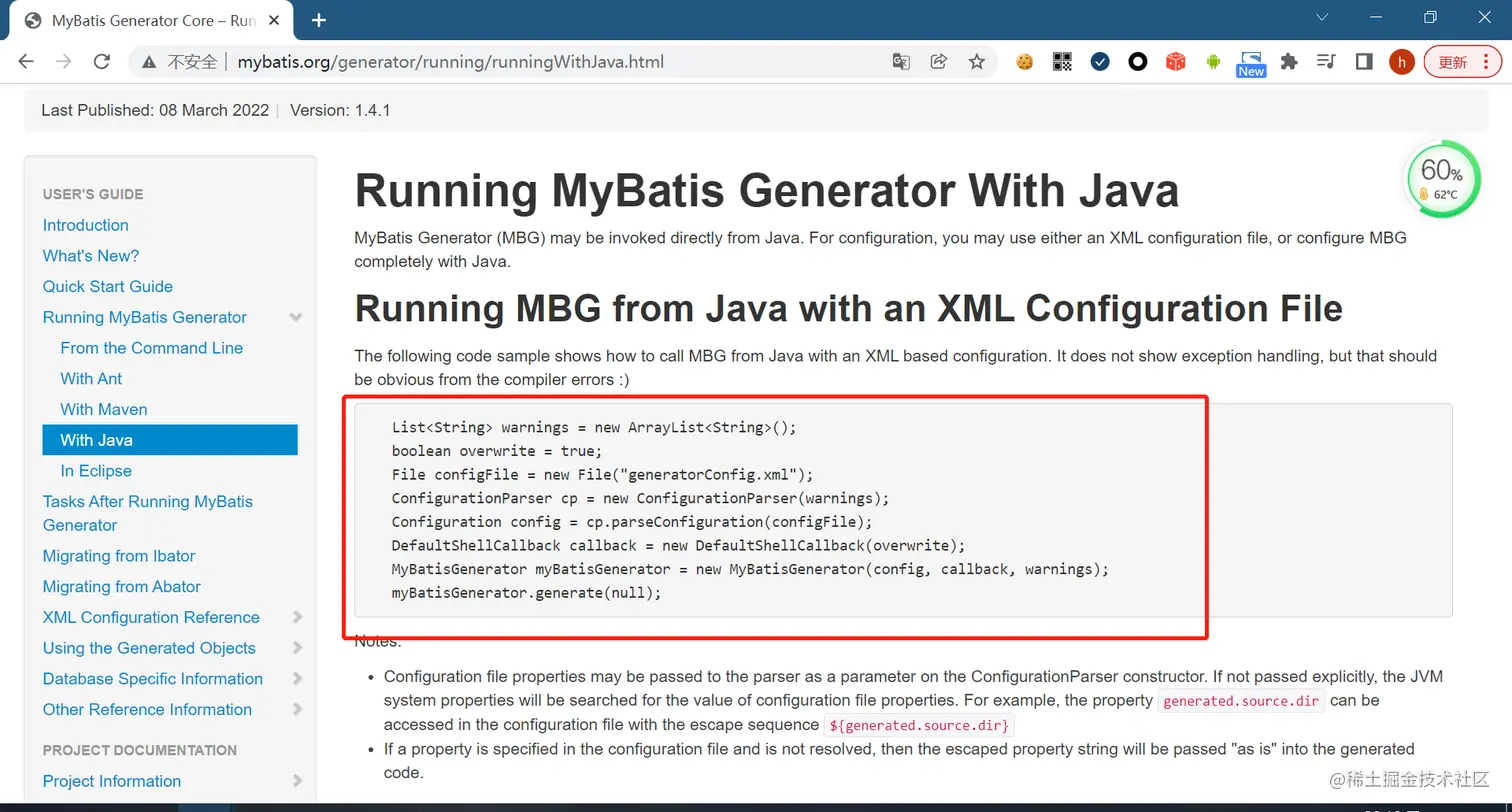This screenshot has width=1512, height=812.
Task: Open the cookie extension icon
Action: [x=1025, y=62]
